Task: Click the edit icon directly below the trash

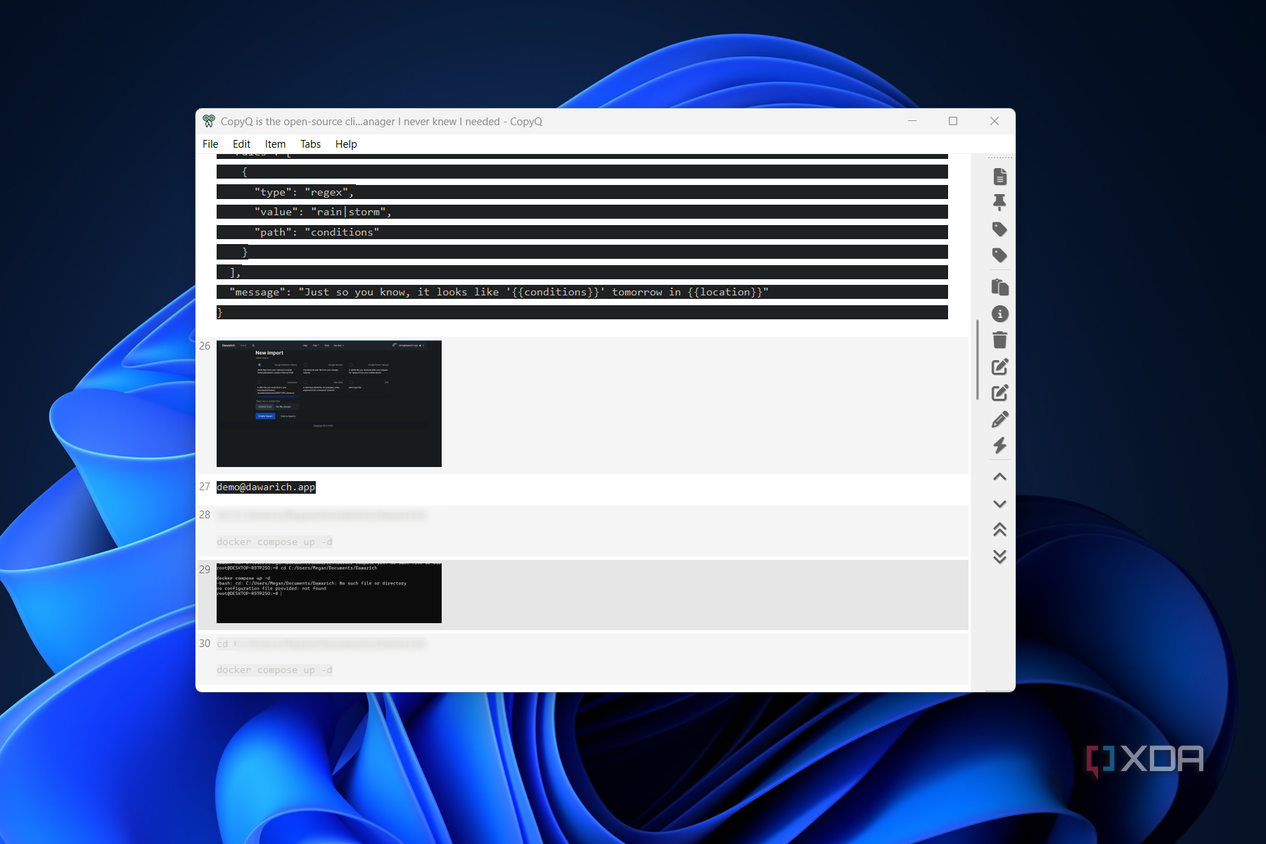Action: tap(999, 367)
